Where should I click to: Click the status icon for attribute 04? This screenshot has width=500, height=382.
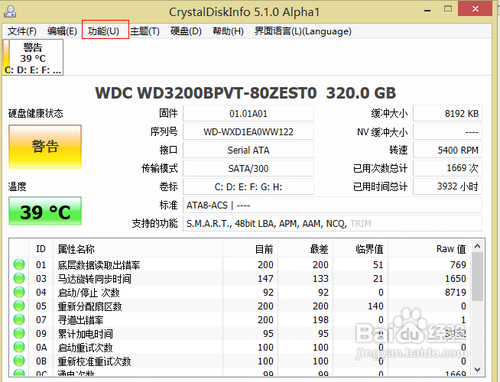pyautogui.click(x=19, y=292)
